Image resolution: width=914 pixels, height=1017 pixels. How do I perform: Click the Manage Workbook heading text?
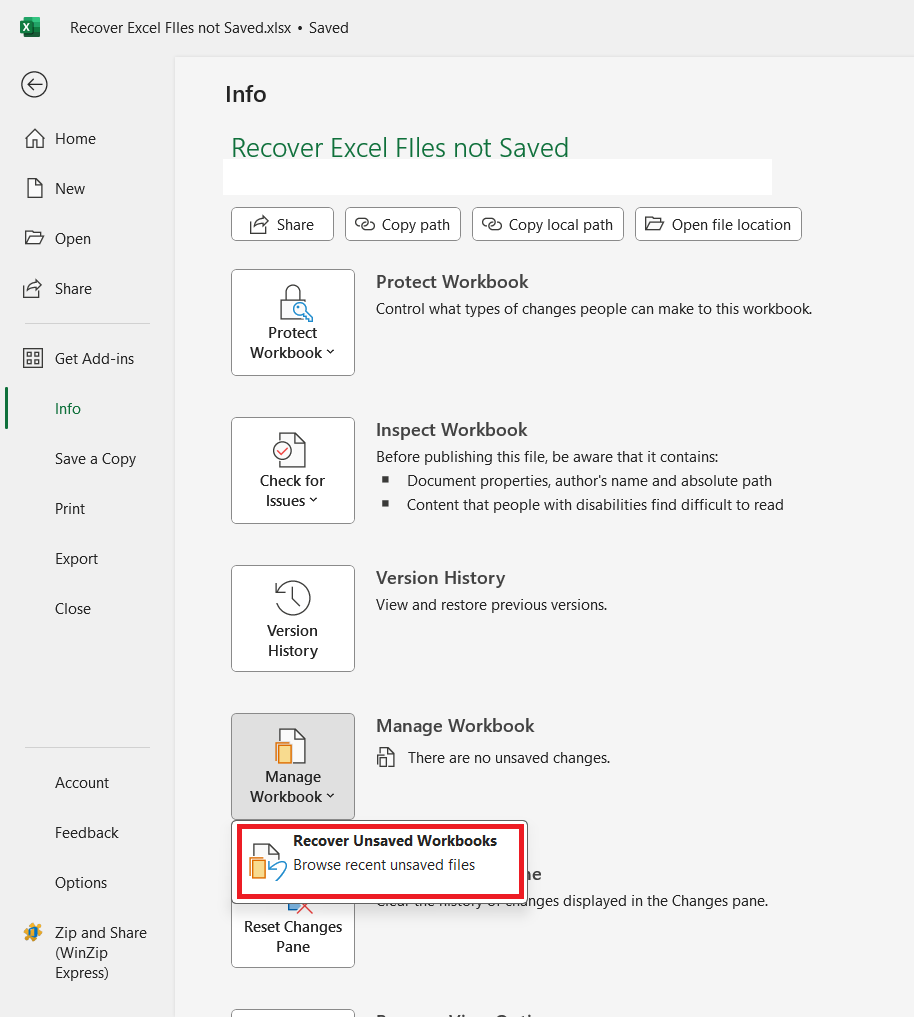(455, 725)
